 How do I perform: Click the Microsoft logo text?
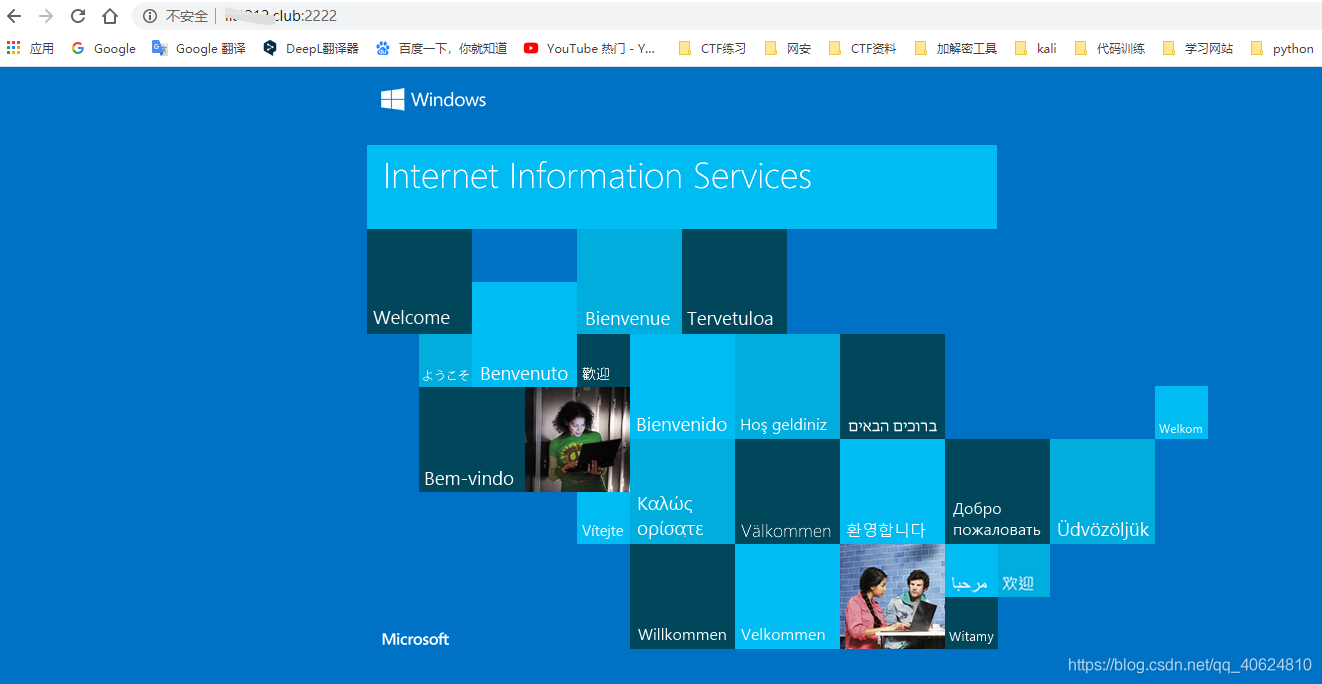coord(415,639)
